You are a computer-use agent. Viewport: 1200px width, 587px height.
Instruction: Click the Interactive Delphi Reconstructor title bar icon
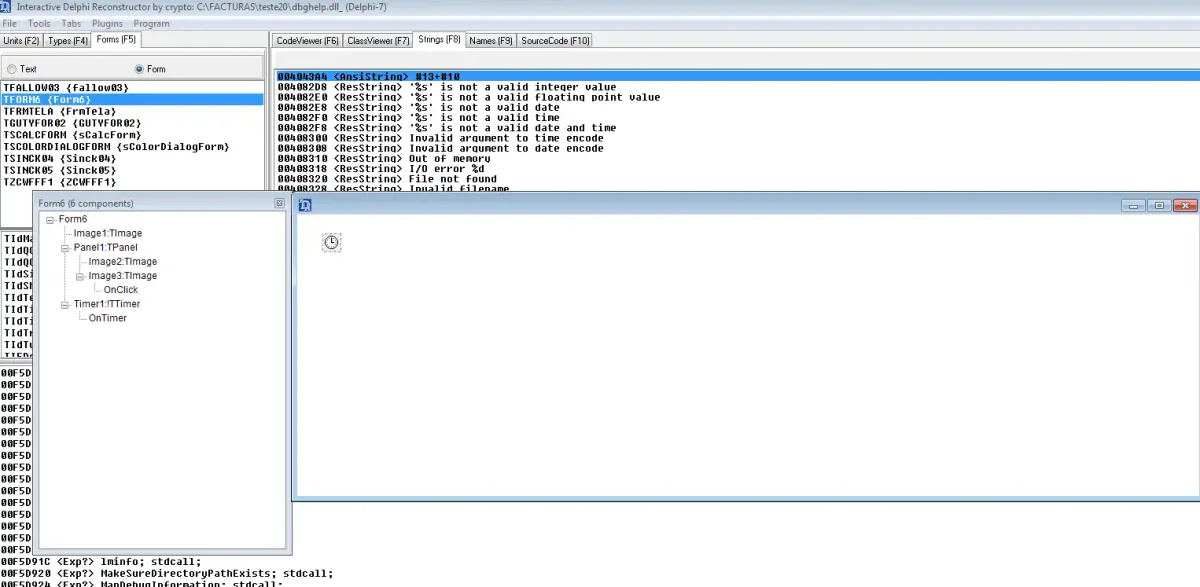[8, 7]
